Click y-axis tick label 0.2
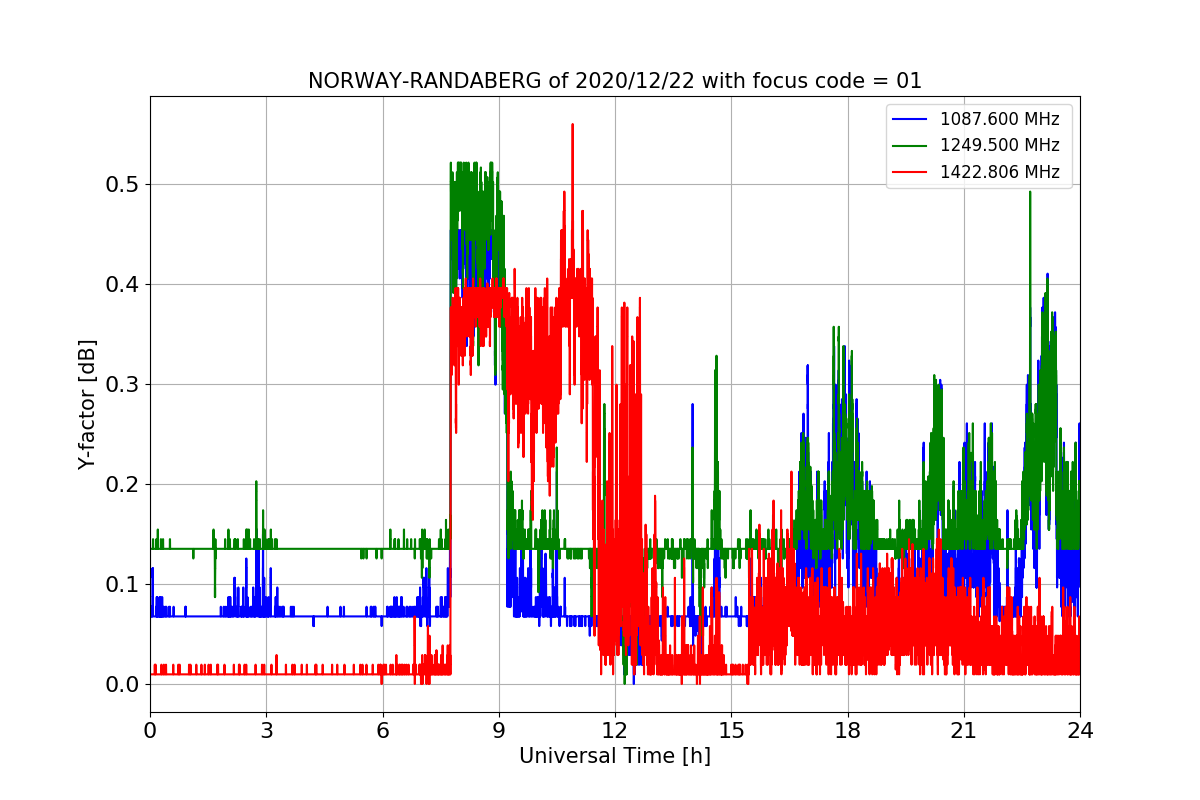 [123, 484]
